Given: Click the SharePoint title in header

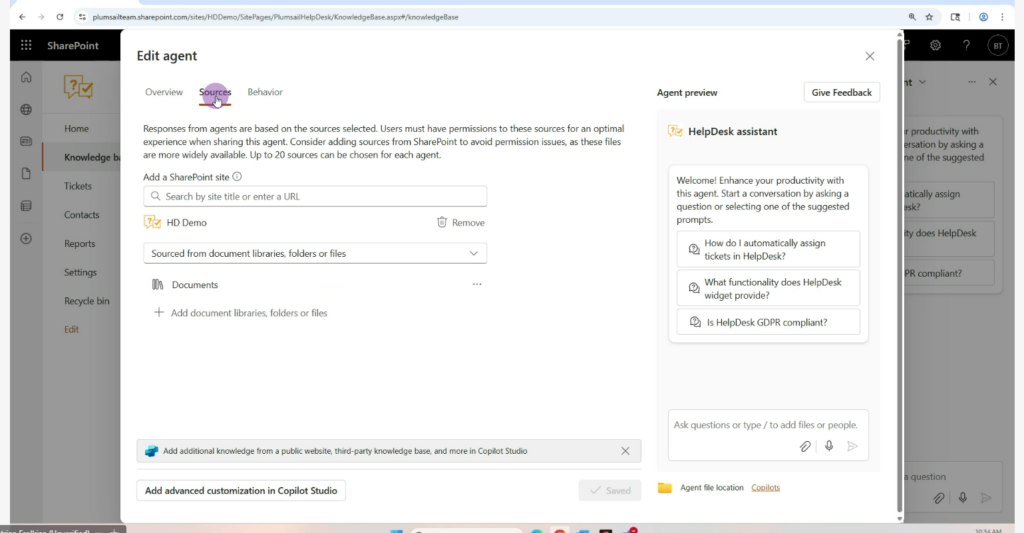Looking at the screenshot, I should click(72, 45).
